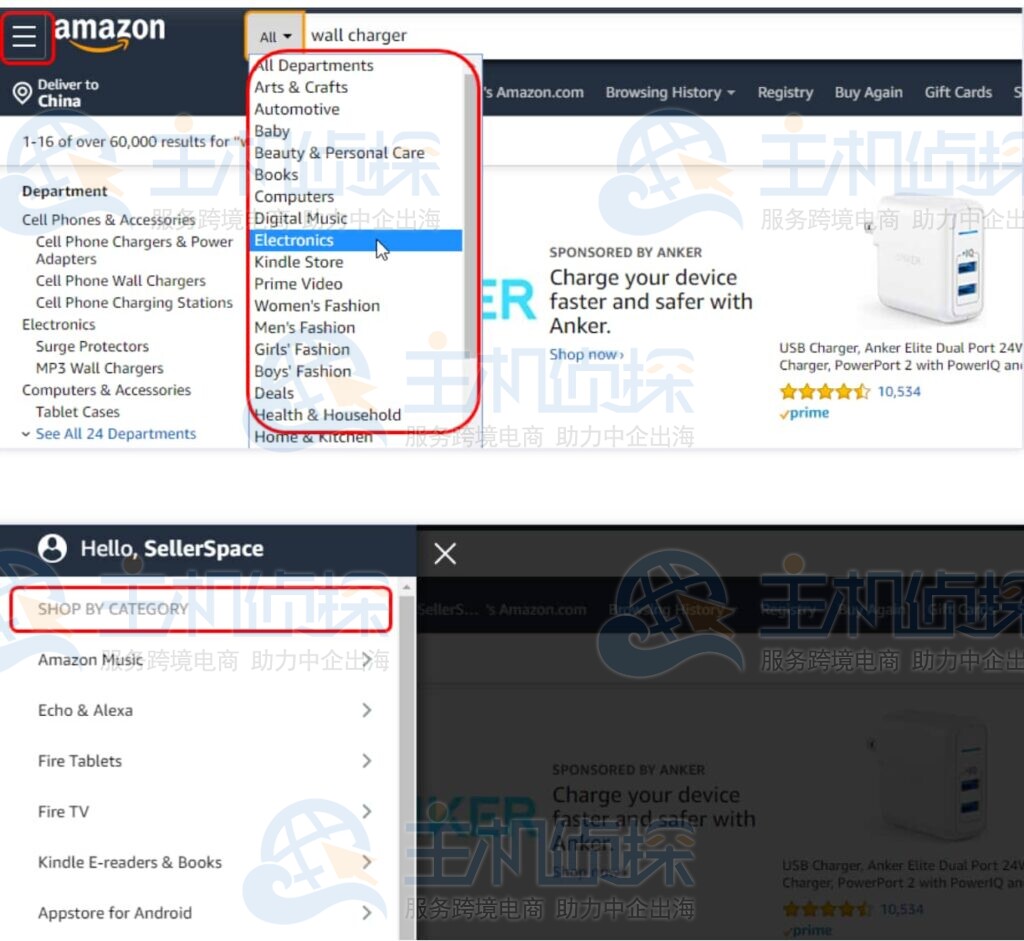Screen dimensions: 1024x941
Task: Click the Amazon logo
Action: (x=110, y=33)
